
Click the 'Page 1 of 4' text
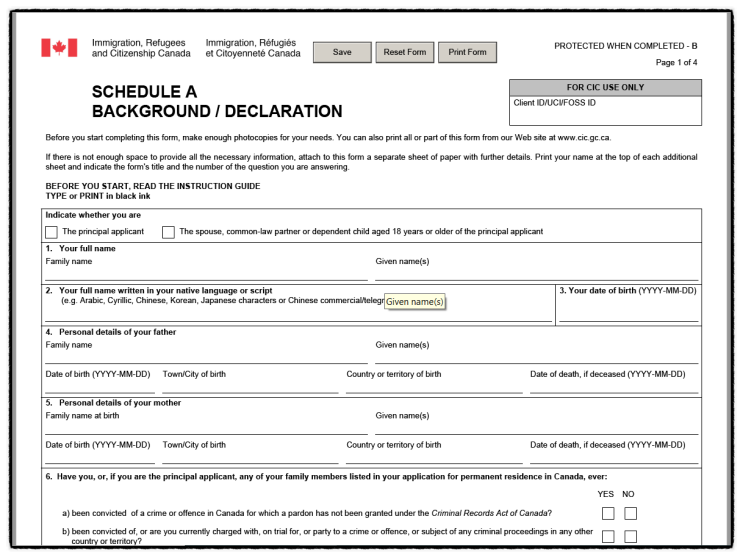[x=676, y=62]
